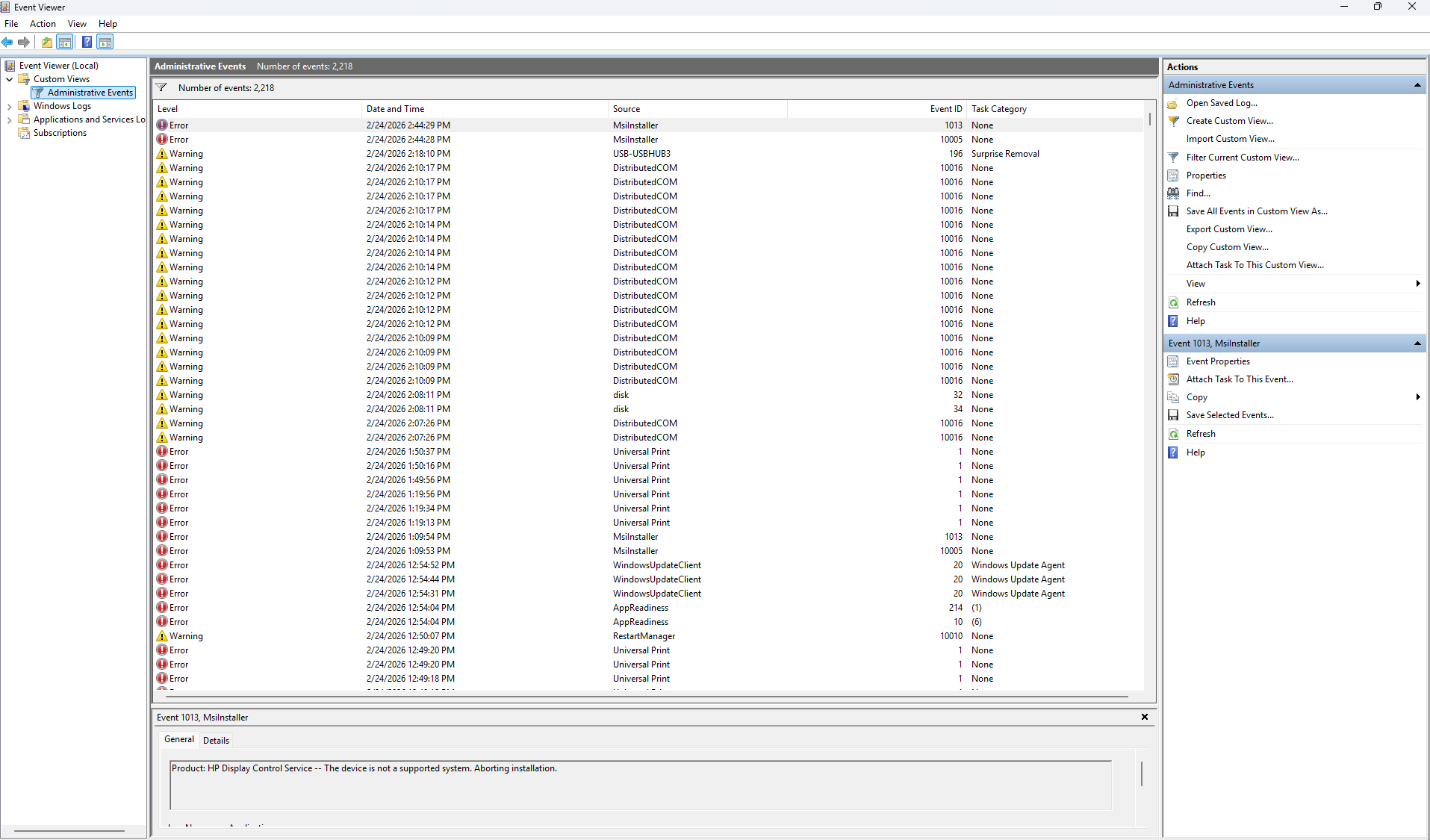Click Attach Task To This Custom View...
This screenshot has width=1430, height=840.
(x=1255, y=265)
